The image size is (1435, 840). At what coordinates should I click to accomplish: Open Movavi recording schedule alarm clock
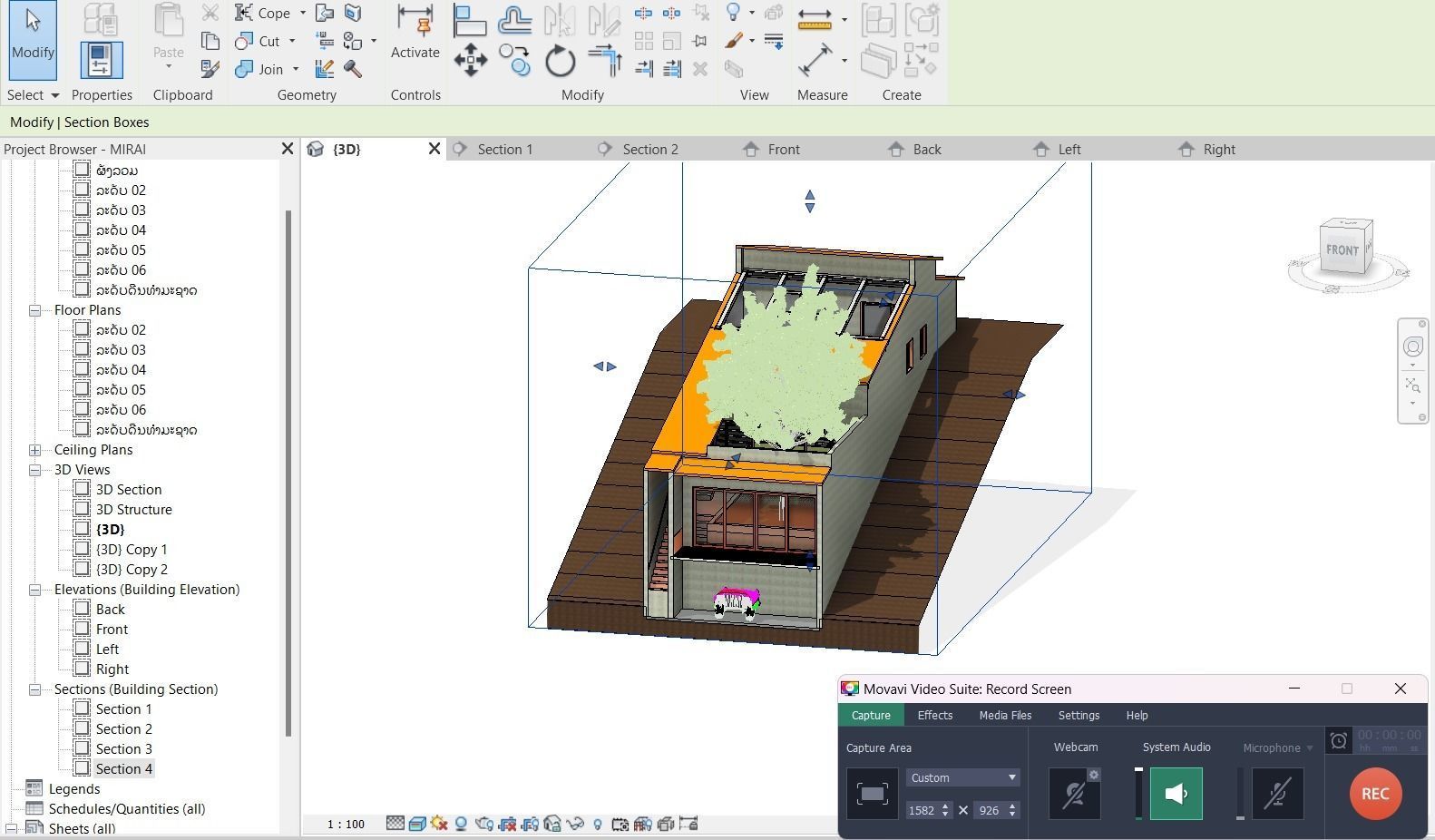coord(1339,741)
